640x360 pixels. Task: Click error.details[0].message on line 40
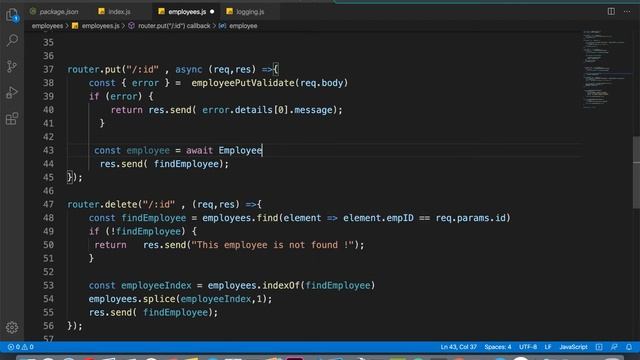pyautogui.click(x=267, y=110)
